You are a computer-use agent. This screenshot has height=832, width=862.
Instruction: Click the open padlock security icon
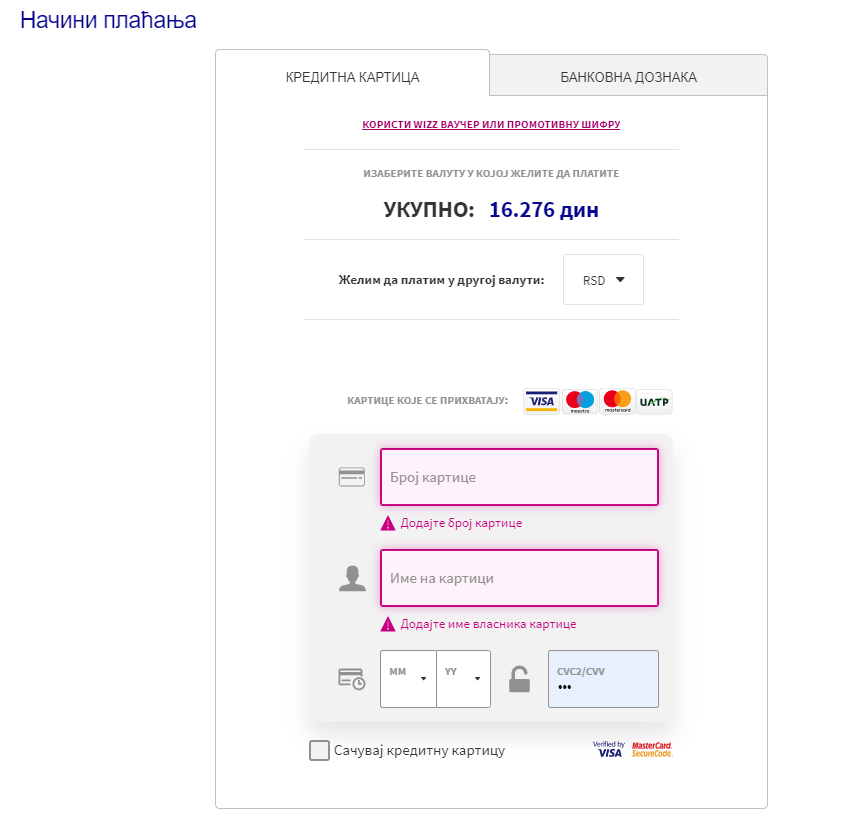[x=520, y=679]
